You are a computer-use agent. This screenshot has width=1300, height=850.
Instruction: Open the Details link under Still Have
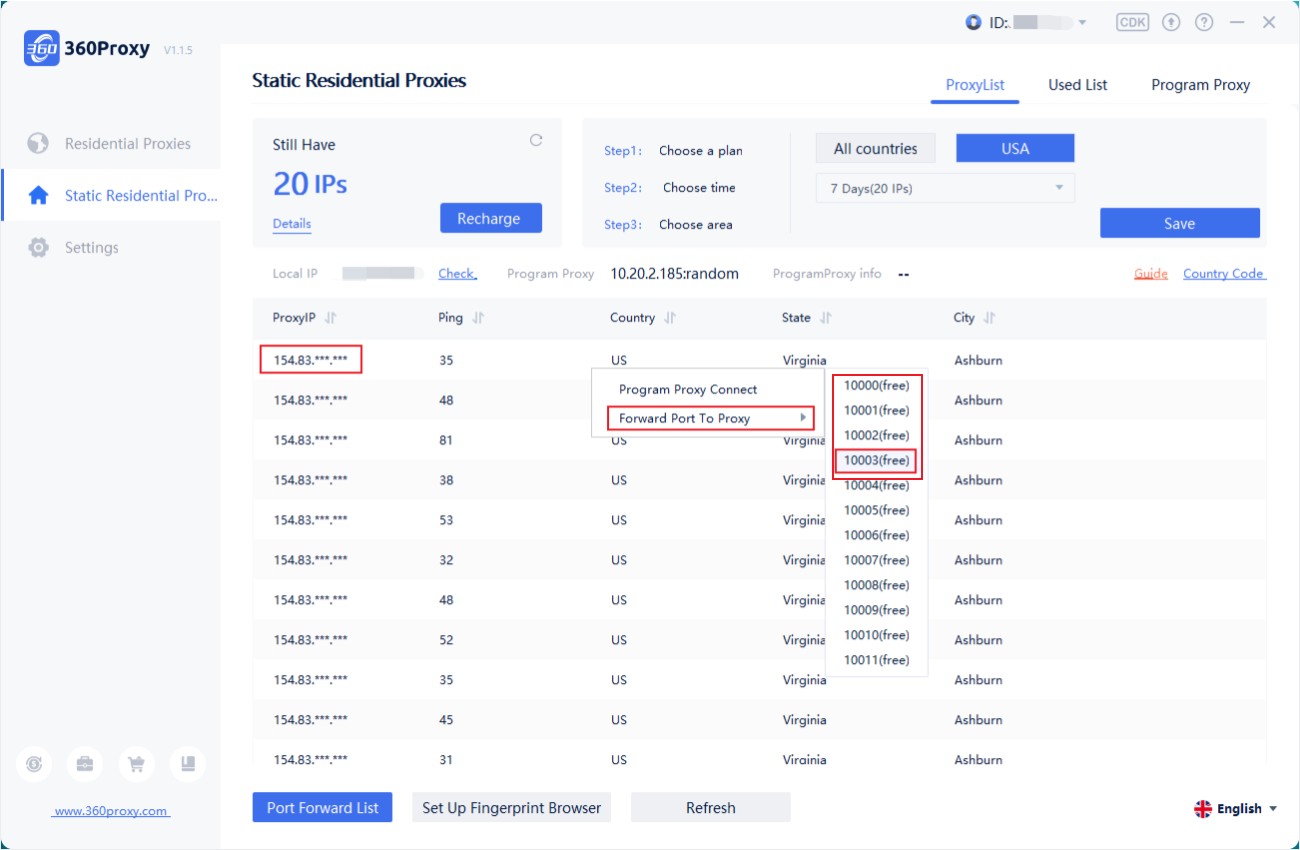point(292,224)
